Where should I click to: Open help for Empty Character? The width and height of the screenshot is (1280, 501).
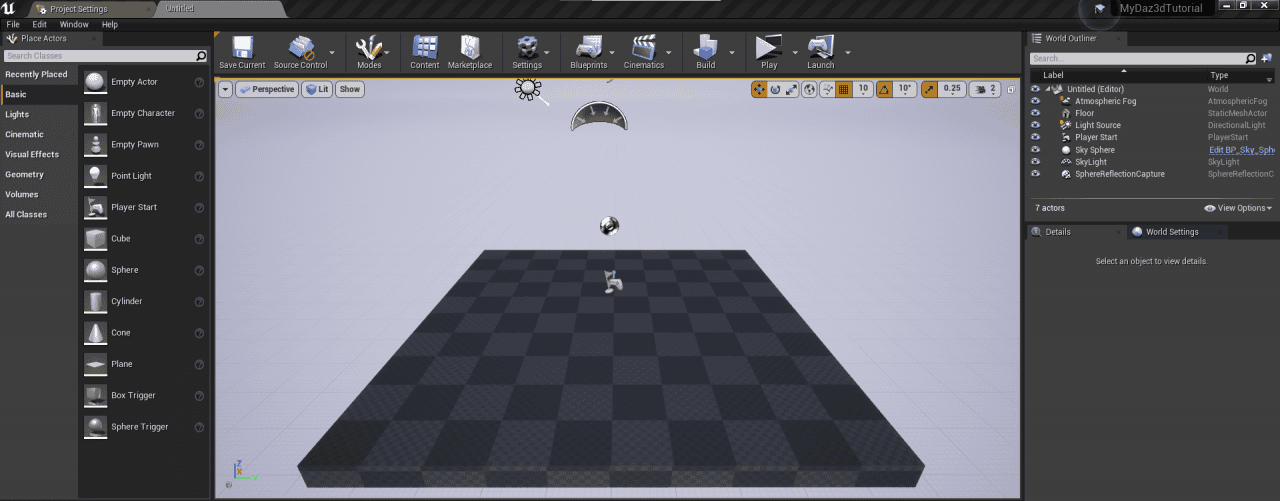coord(199,114)
